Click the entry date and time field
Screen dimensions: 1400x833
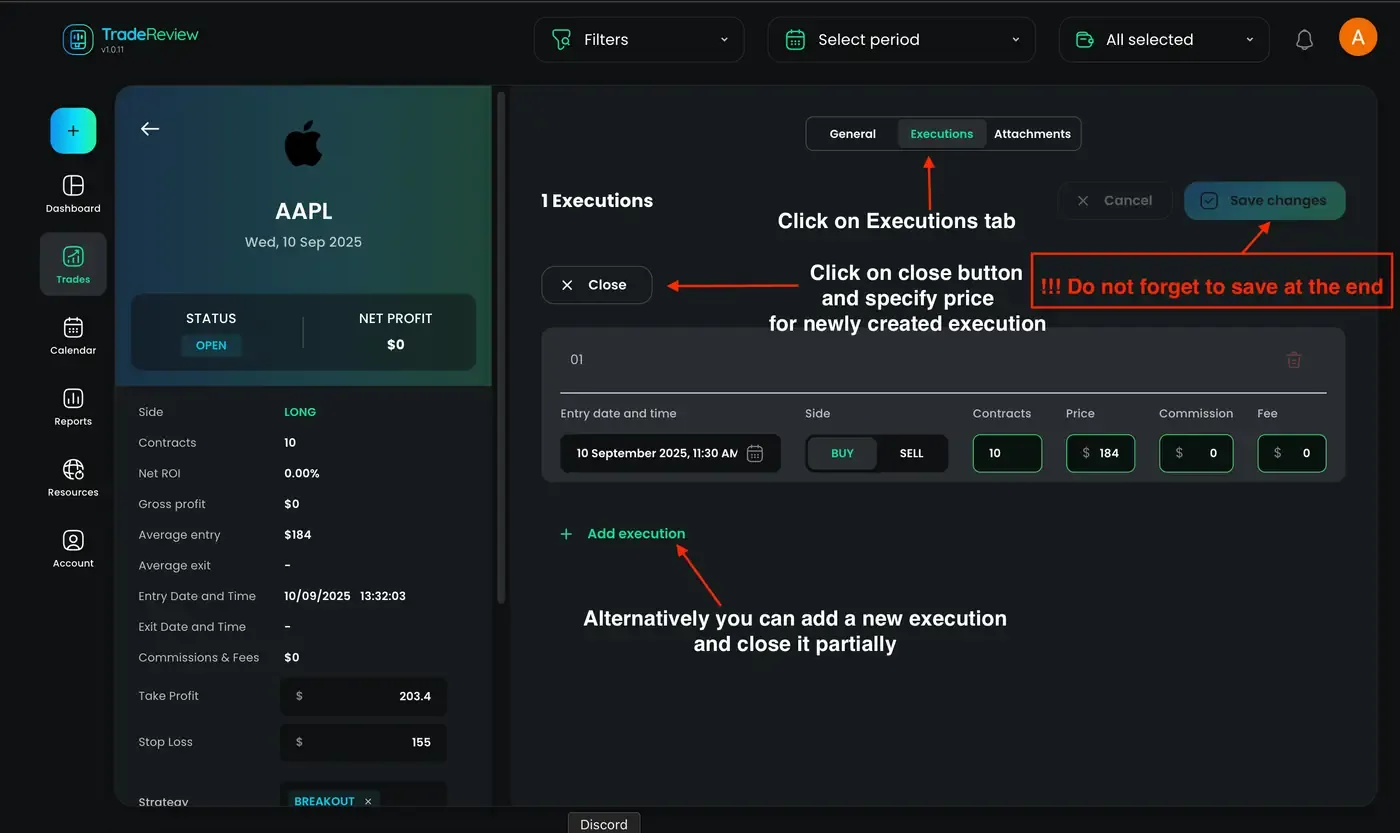click(670, 453)
